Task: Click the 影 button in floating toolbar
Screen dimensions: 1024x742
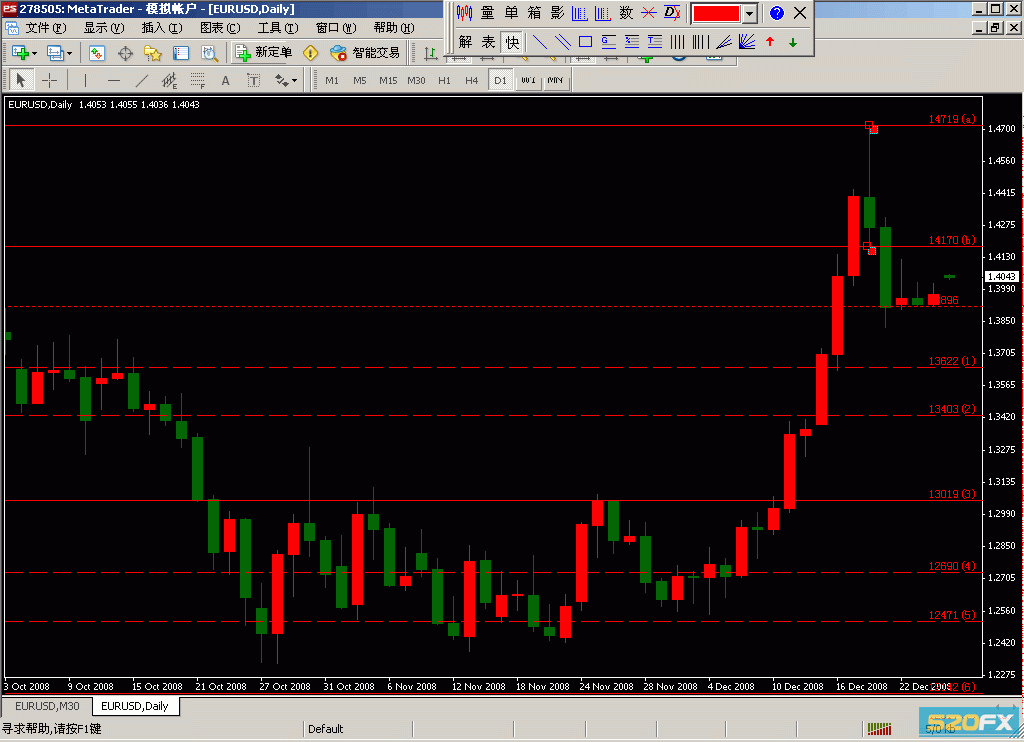Action: pos(557,13)
